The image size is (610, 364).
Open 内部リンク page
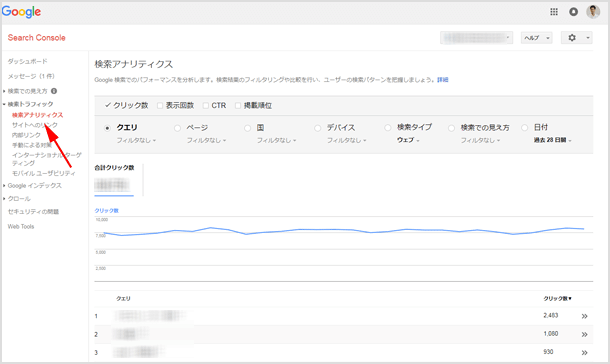(x=26, y=135)
